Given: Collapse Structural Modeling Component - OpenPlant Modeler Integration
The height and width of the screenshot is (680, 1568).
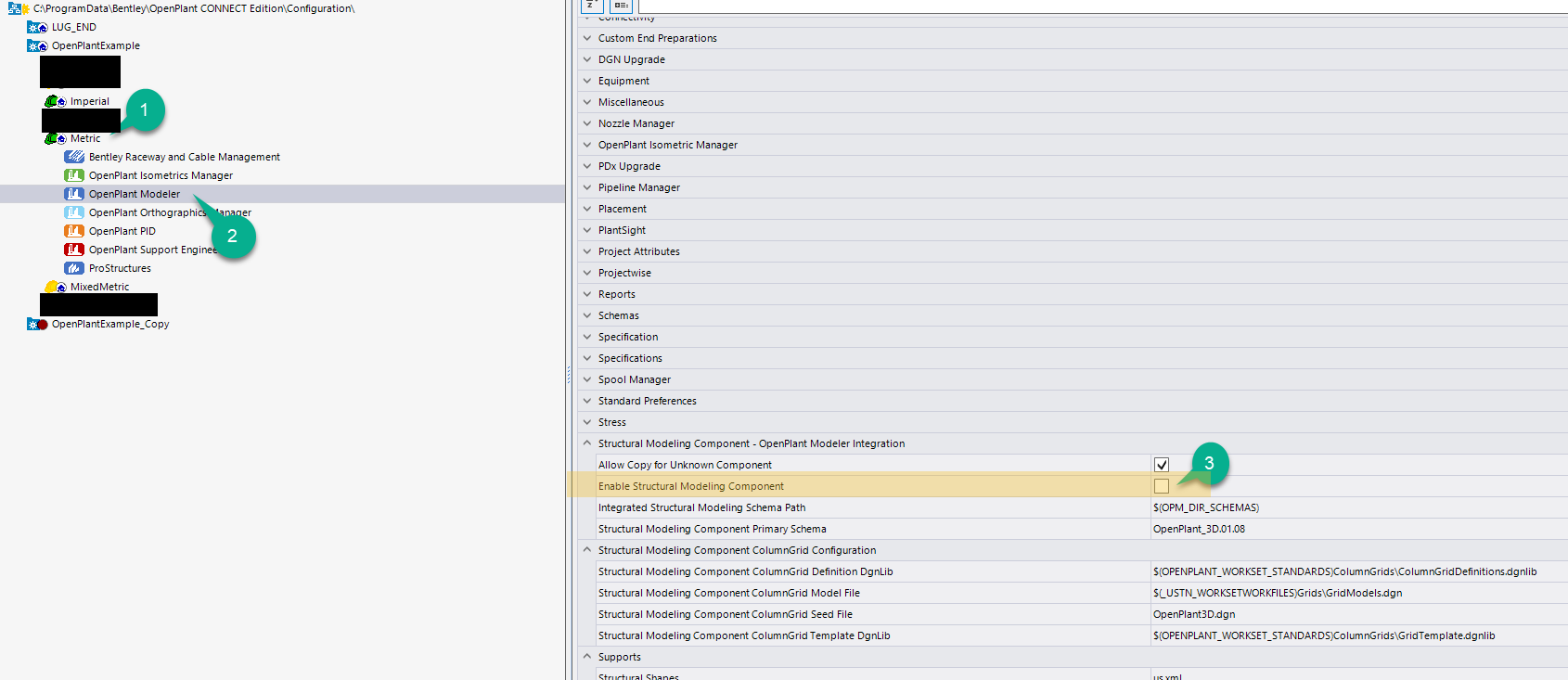Looking at the screenshot, I should pyautogui.click(x=587, y=443).
